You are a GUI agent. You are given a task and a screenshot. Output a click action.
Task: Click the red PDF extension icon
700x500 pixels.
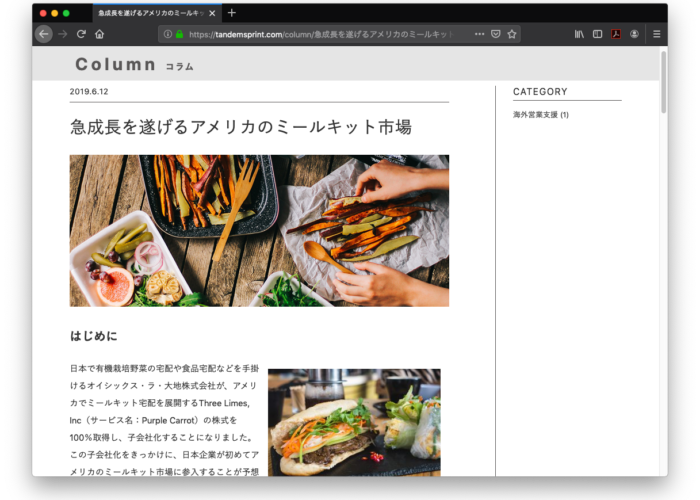(x=616, y=34)
